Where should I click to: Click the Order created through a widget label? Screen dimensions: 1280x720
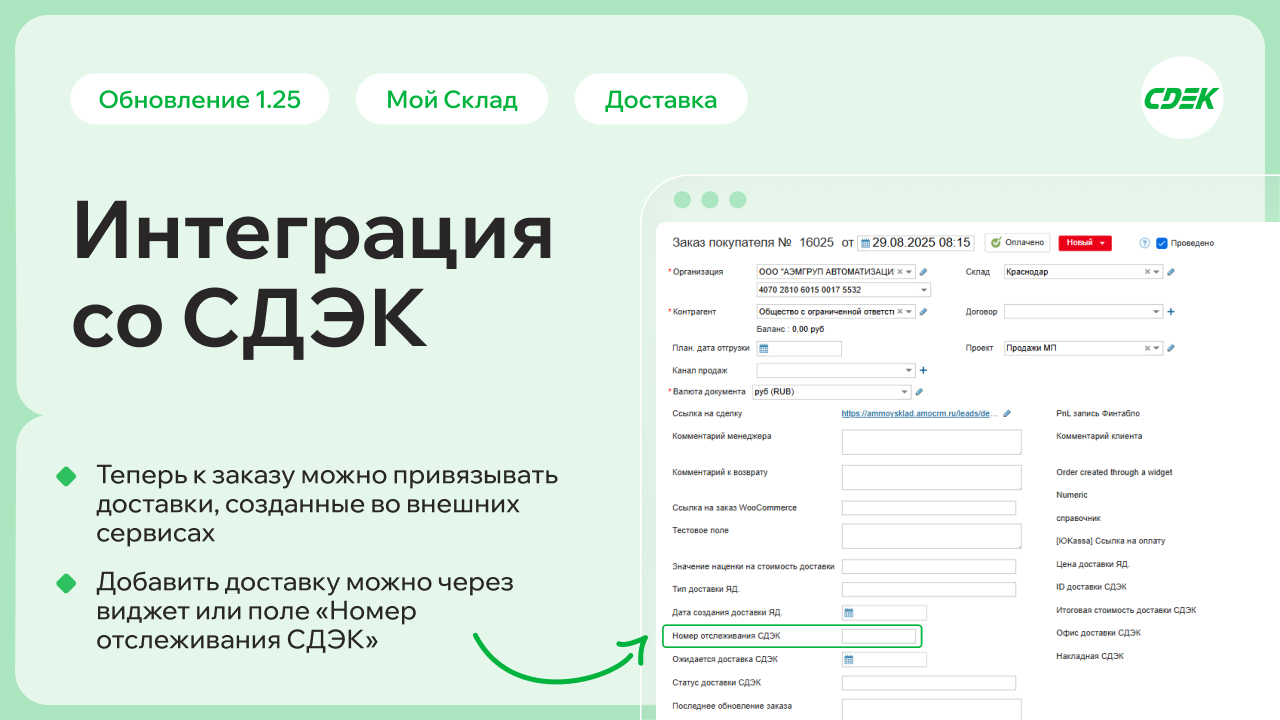(x=1114, y=472)
